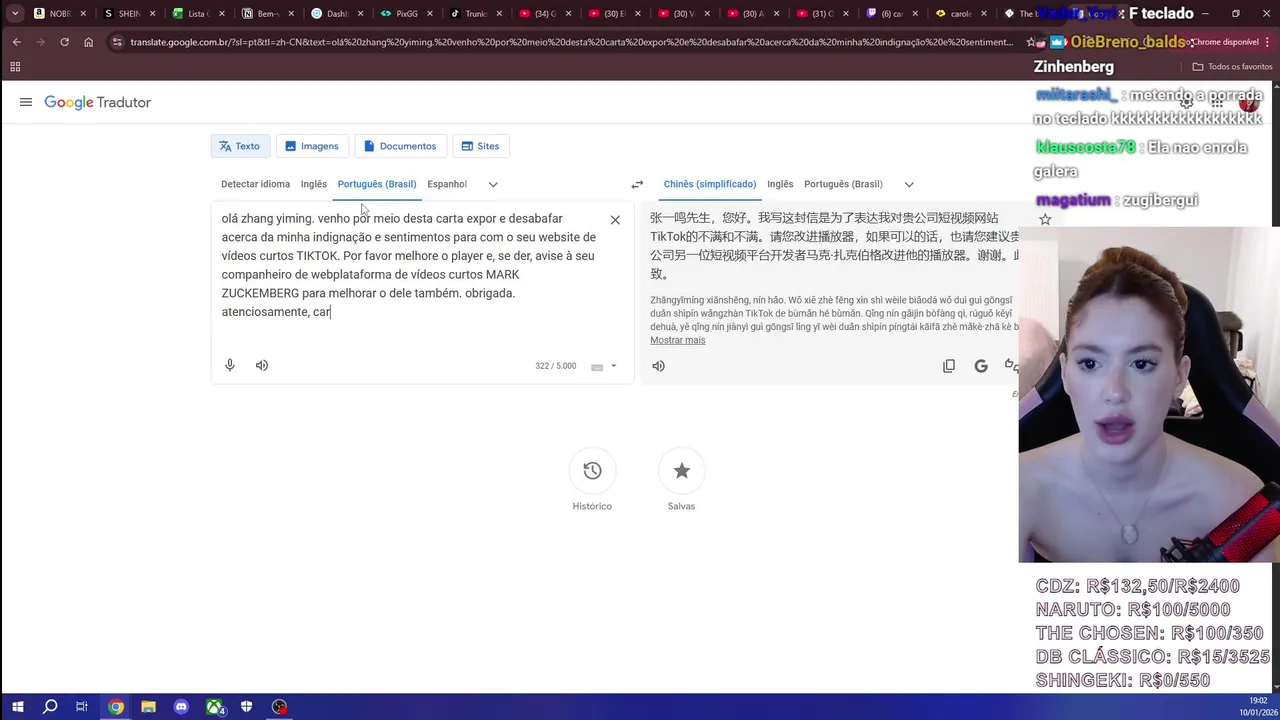Switch to the PixGG browser tab

tap(405, 14)
